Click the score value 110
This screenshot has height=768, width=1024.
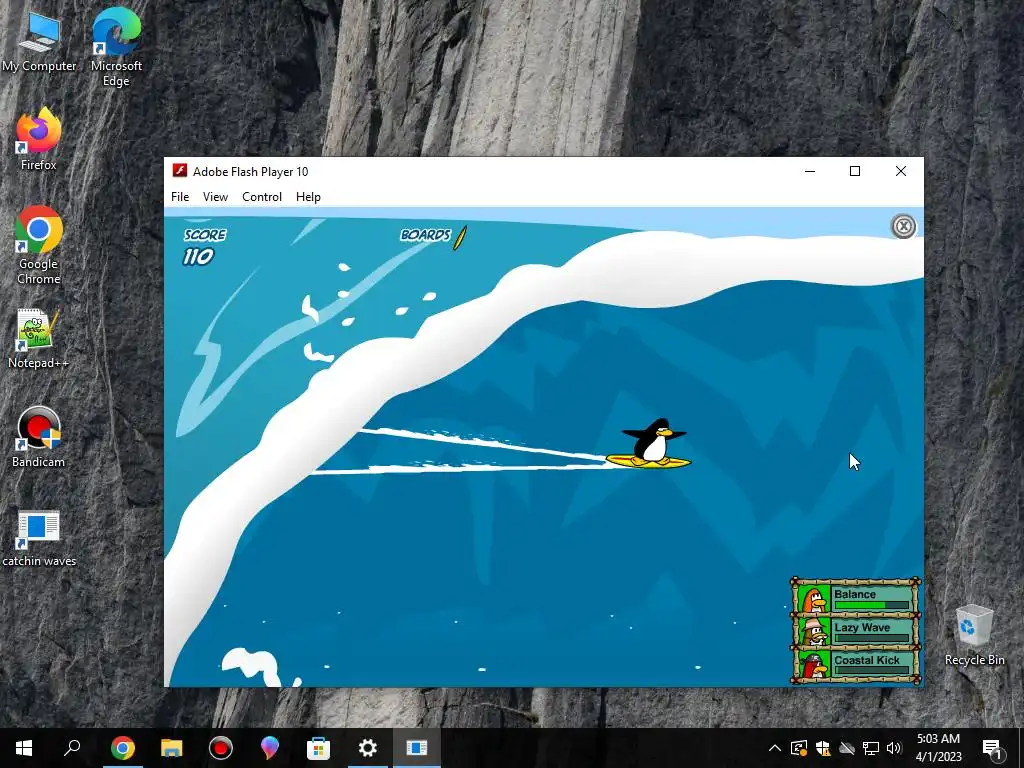[x=199, y=257]
